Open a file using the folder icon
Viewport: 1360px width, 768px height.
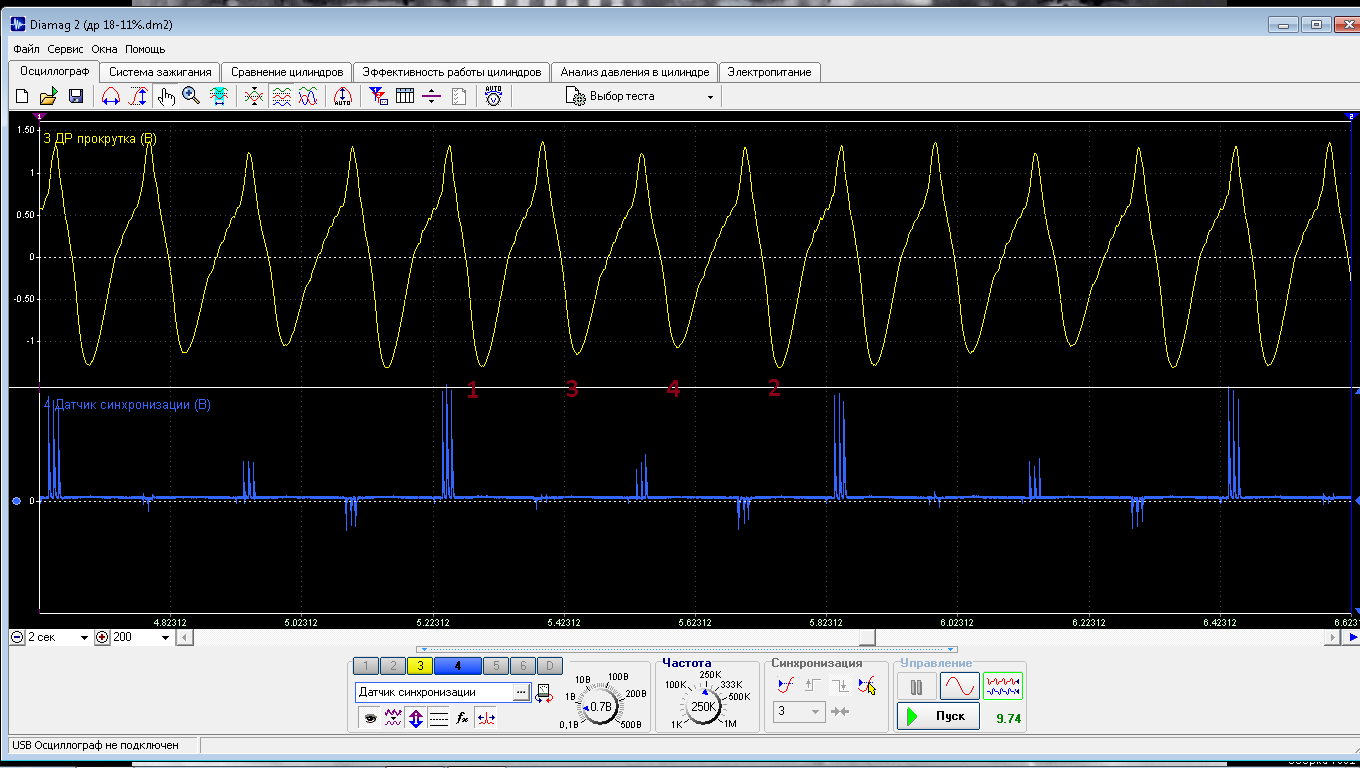[48, 96]
